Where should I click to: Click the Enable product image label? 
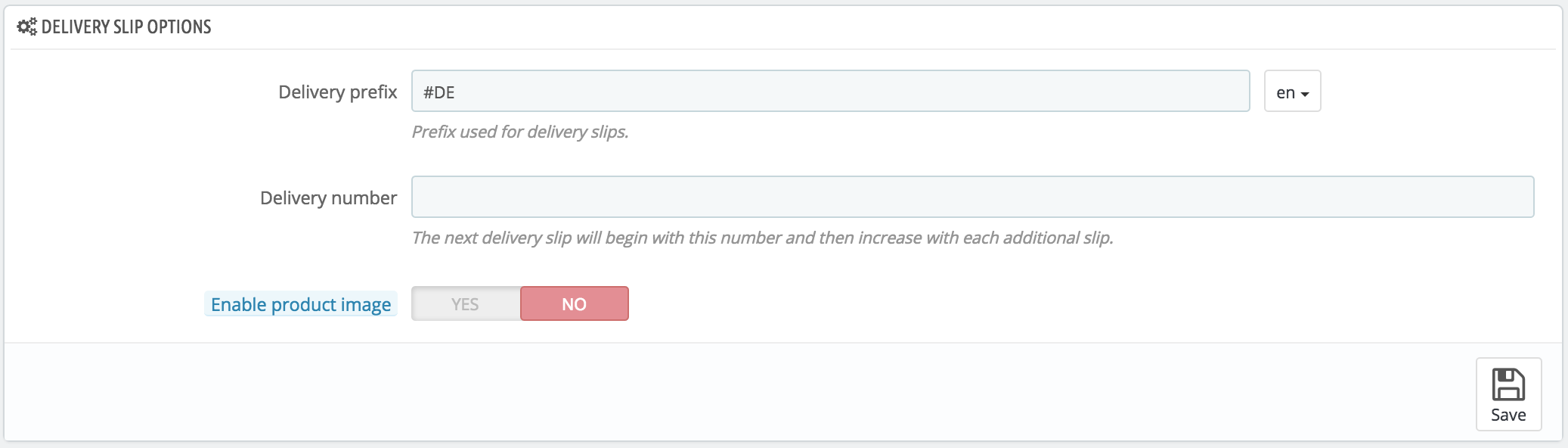pos(301,304)
